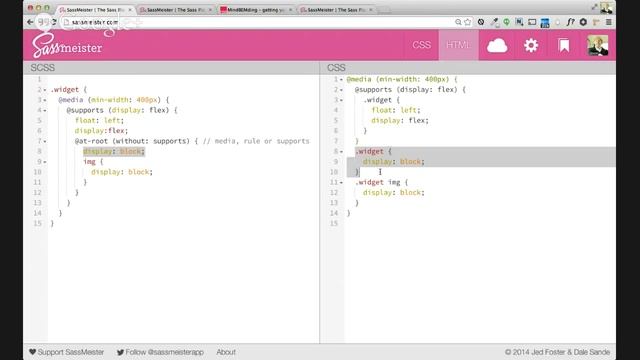Collapse CSS fold at line 1 @media

pos(341,80)
